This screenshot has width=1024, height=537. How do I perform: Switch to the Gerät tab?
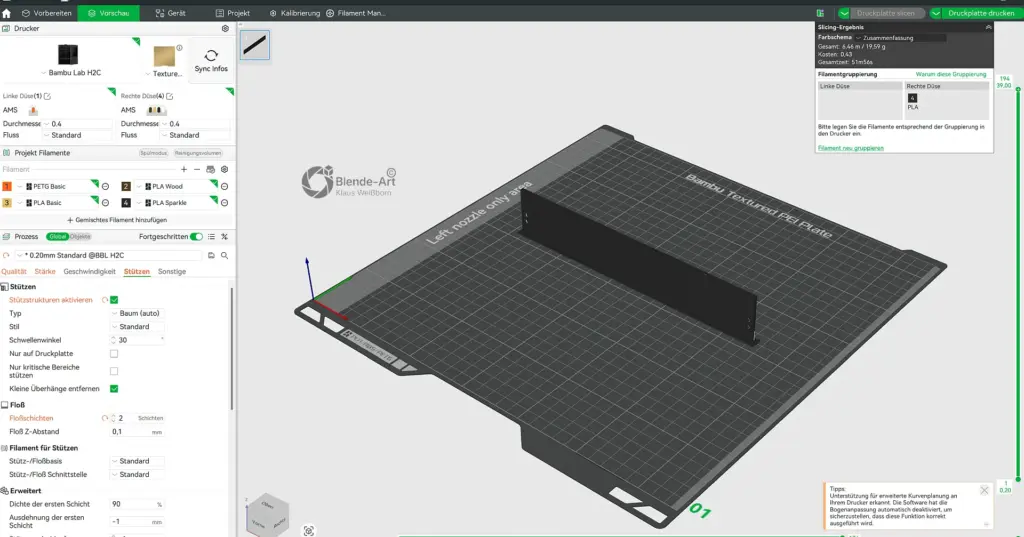(x=170, y=13)
